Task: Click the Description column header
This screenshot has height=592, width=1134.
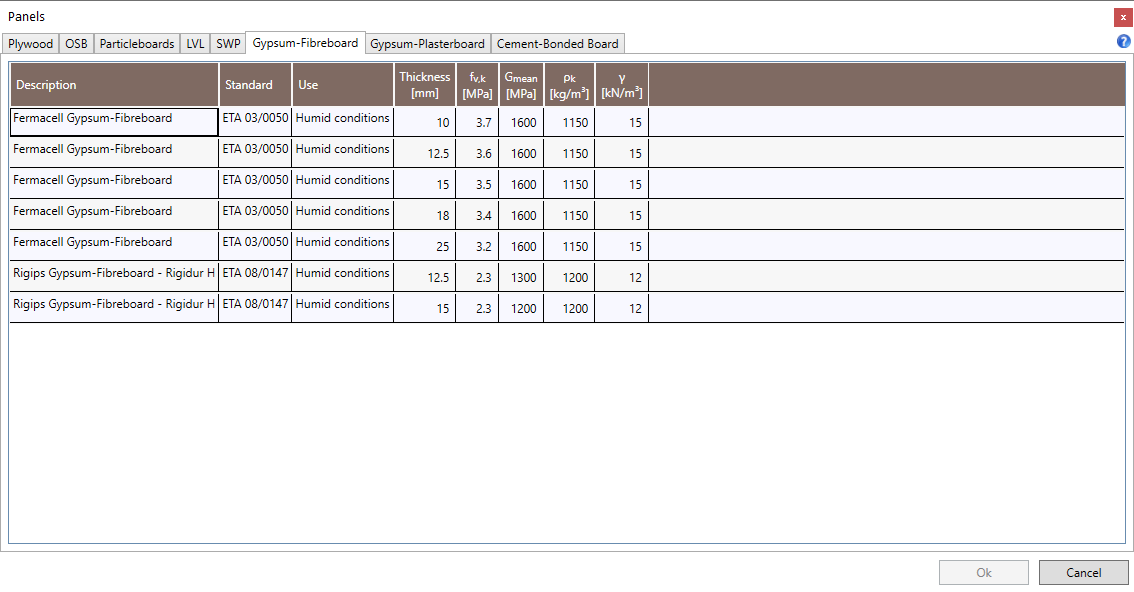Action: coord(114,85)
